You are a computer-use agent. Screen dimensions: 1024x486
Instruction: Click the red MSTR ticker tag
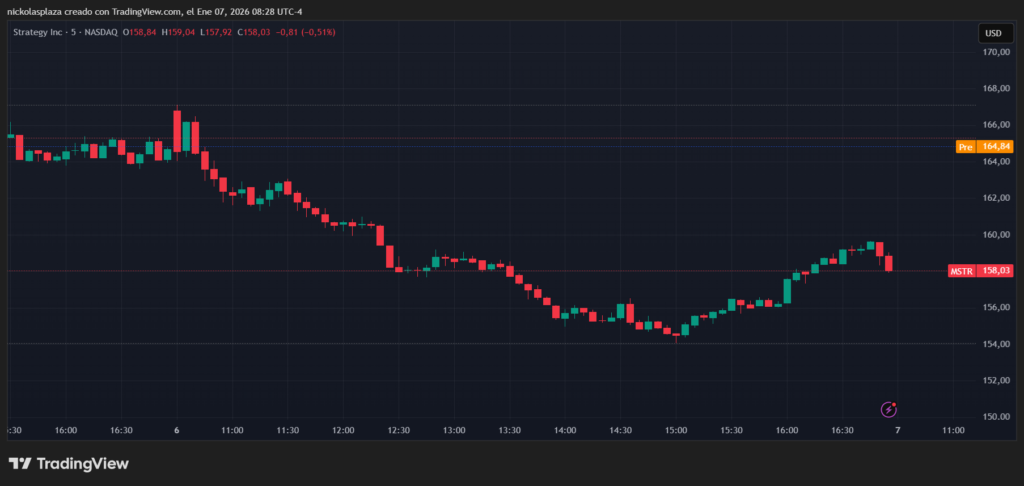coord(961,271)
